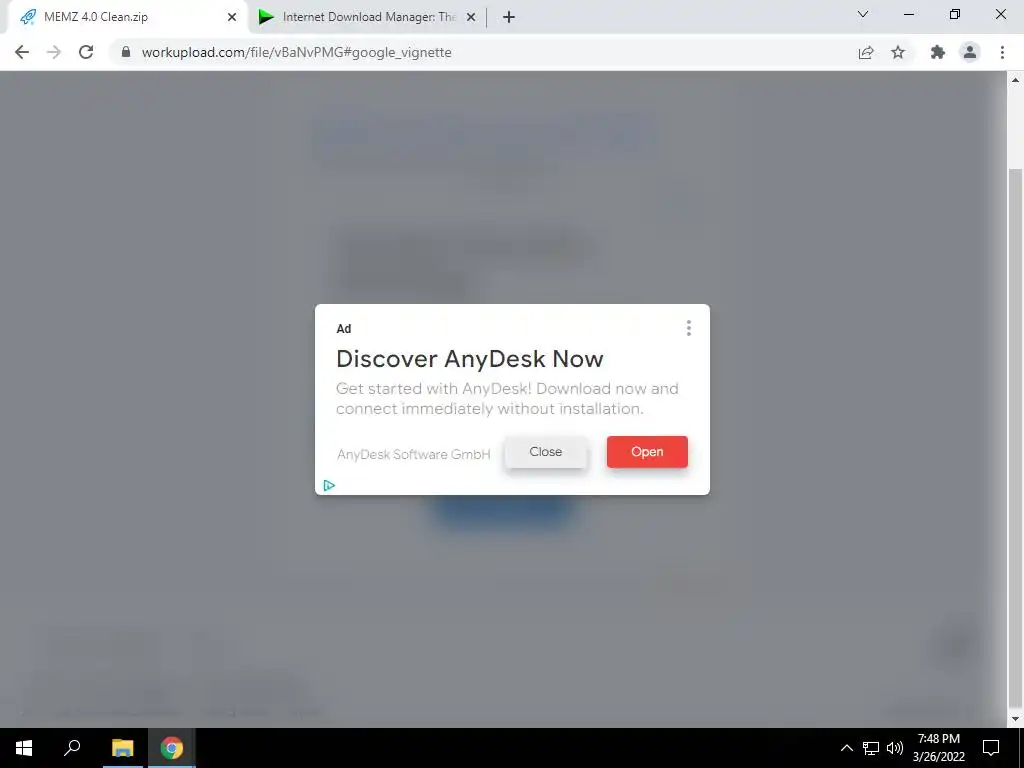The height and width of the screenshot is (768, 1024).
Task: Open File Explorer from the taskbar
Action: click(x=122, y=748)
